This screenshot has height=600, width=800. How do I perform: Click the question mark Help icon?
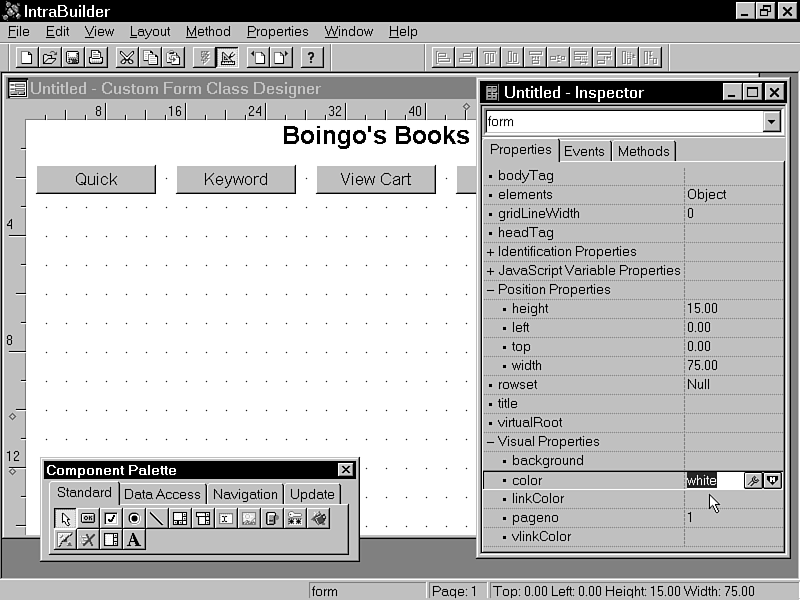(x=312, y=57)
